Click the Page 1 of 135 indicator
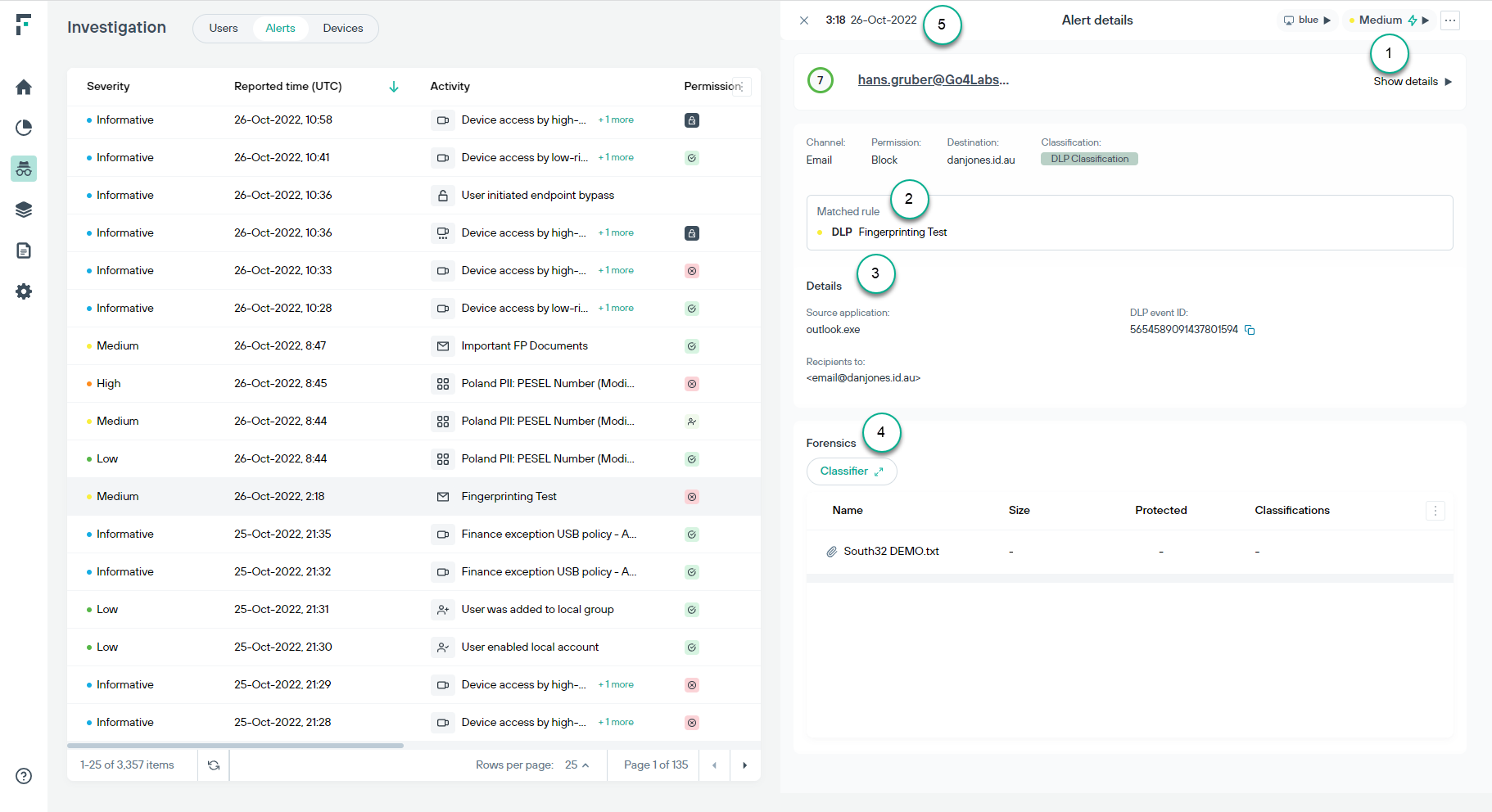 coord(656,765)
